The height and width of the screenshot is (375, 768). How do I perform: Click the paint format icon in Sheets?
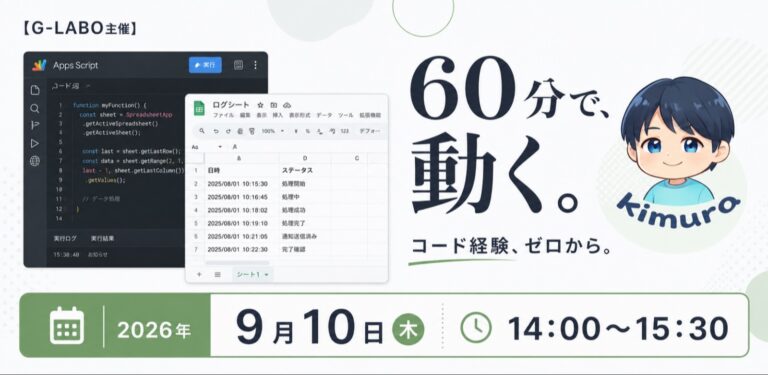(x=252, y=131)
